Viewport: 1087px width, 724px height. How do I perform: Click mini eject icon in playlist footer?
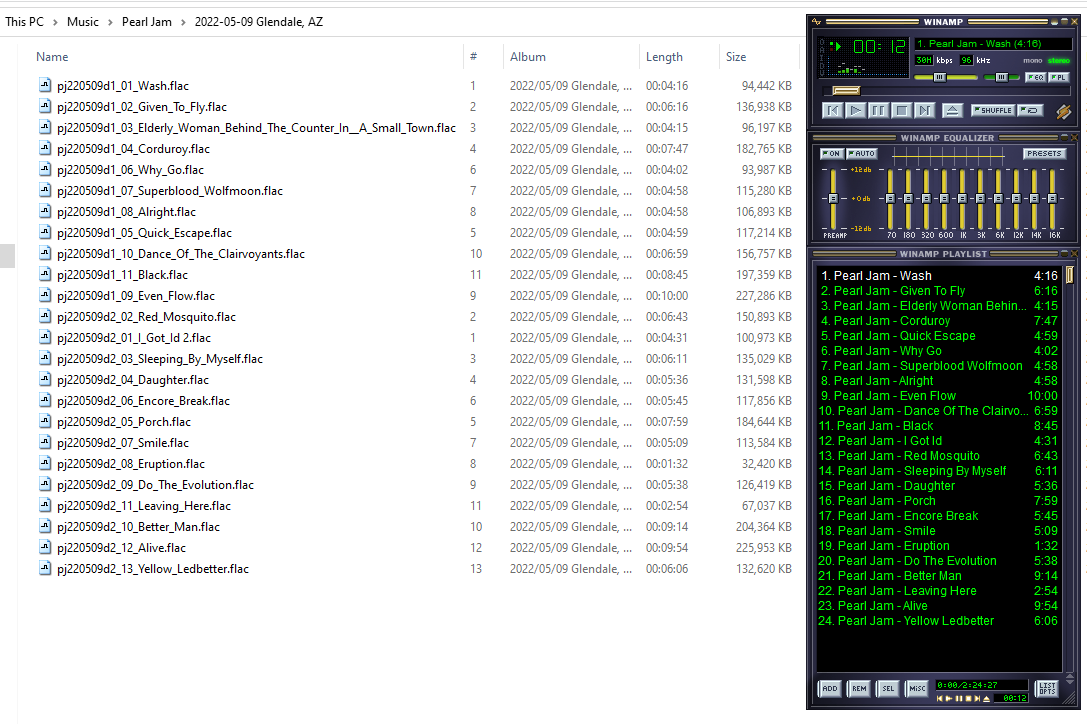point(986,698)
